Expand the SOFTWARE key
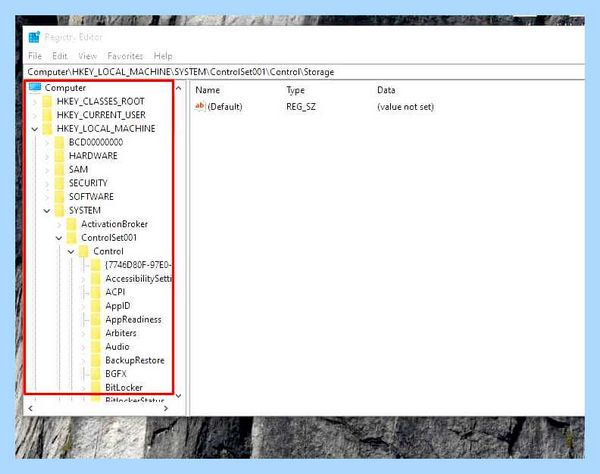This screenshot has width=600, height=474. [x=47, y=197]
